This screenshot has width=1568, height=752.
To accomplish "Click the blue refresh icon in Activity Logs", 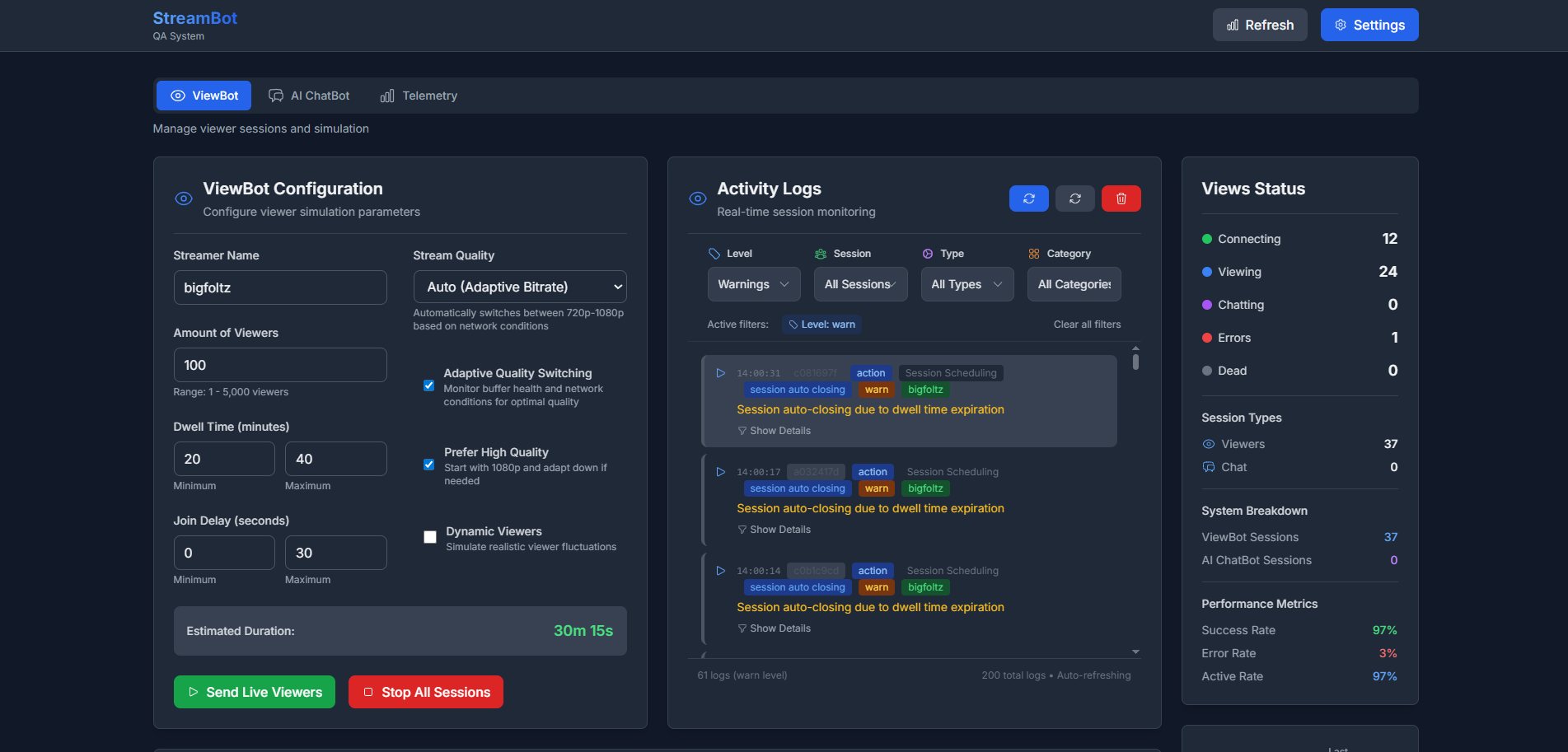I will 1028,199.
